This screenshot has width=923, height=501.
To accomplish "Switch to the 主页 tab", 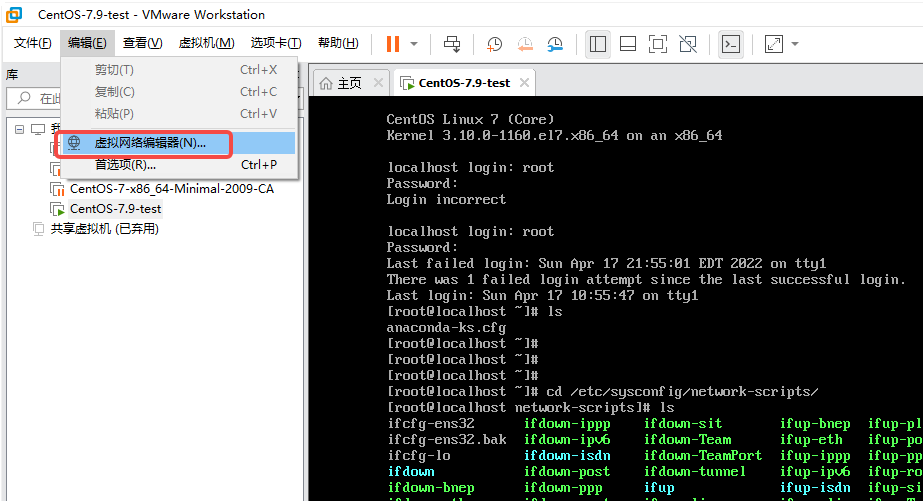I will (x=349, y=84).
